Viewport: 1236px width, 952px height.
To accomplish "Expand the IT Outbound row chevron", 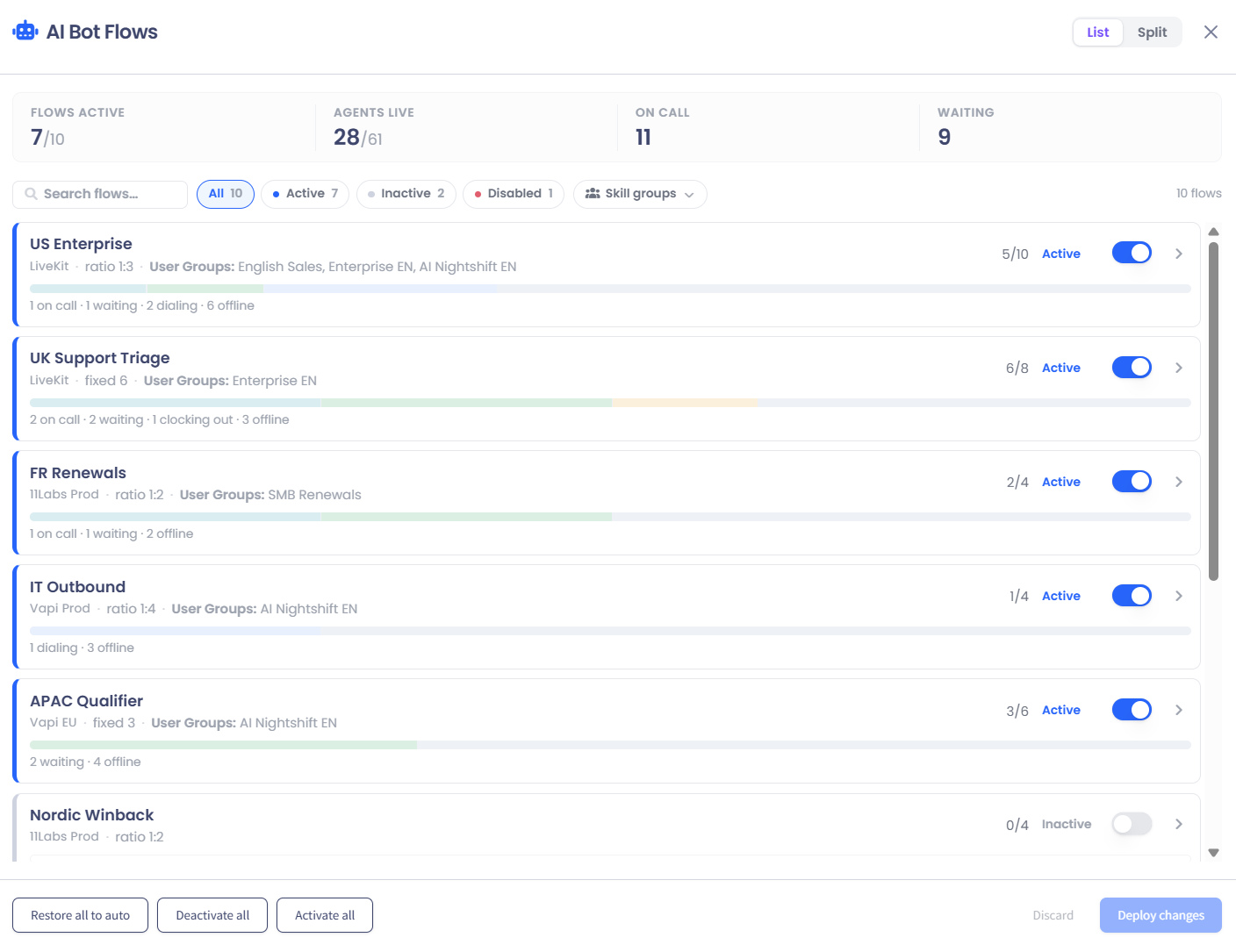I will [x=1179, y=596].
